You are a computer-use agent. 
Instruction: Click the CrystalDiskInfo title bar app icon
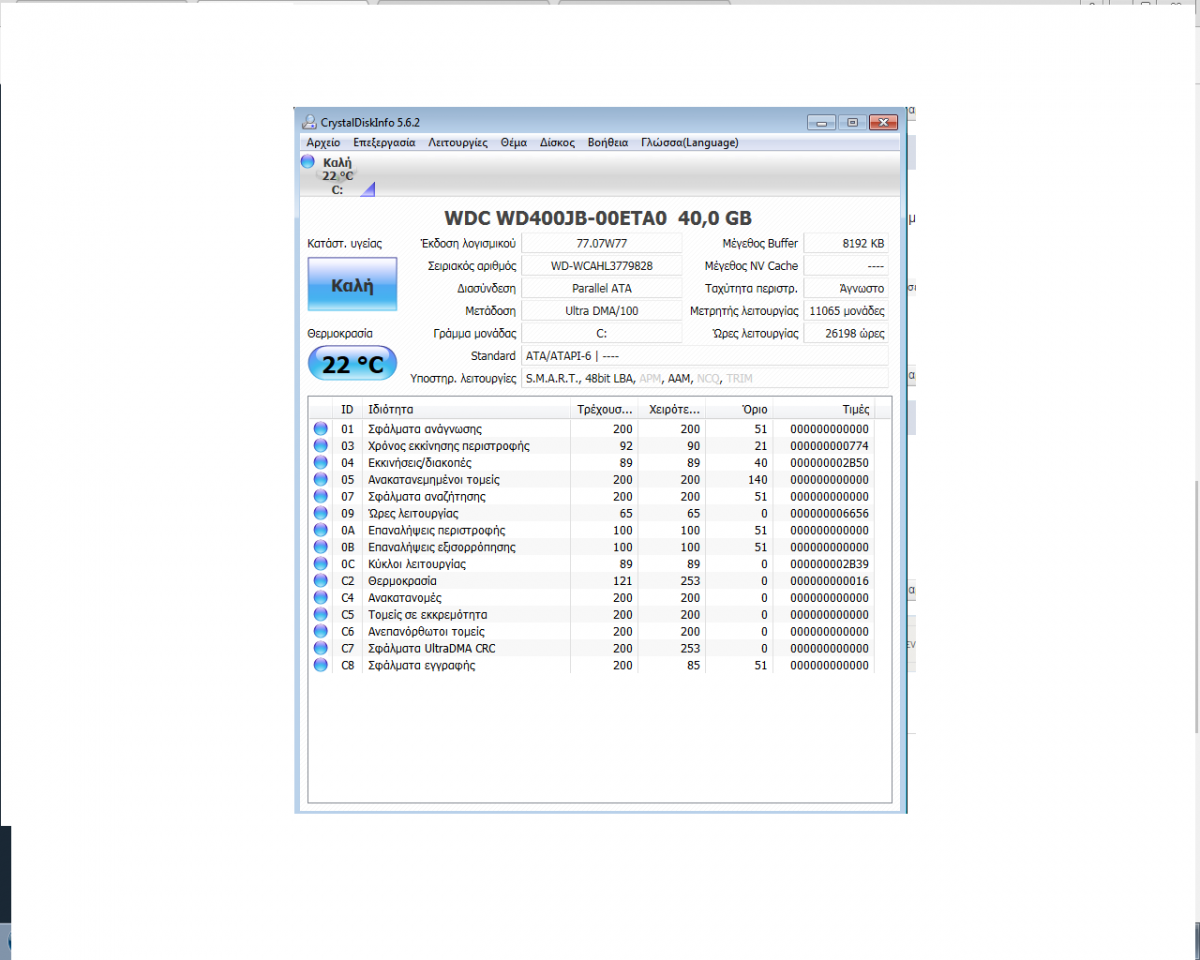click(310, 122)
